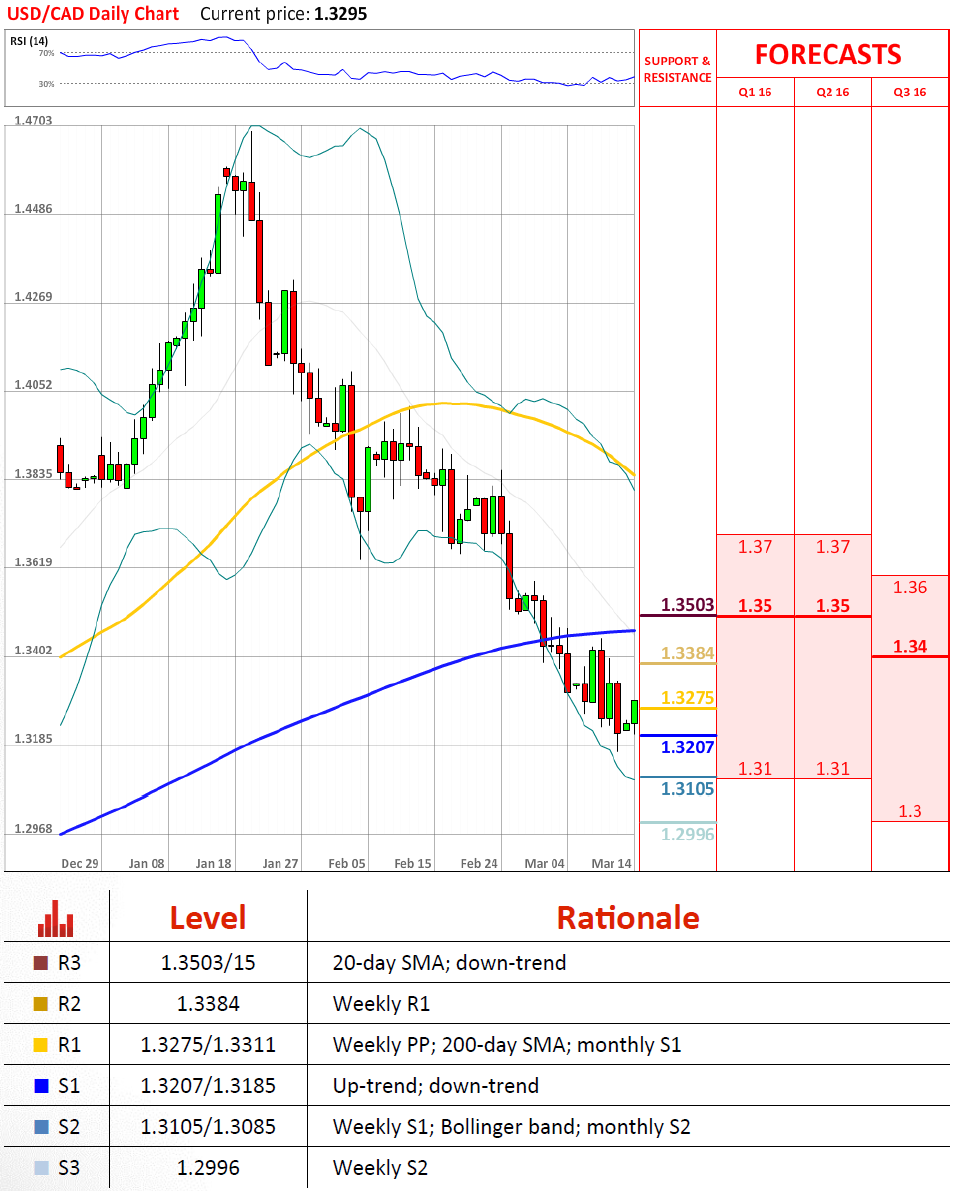This screenshot has width=958, height=1191.
Task: Click the 'Weekly S2' rationale text
Action: tap(380, 1168)
